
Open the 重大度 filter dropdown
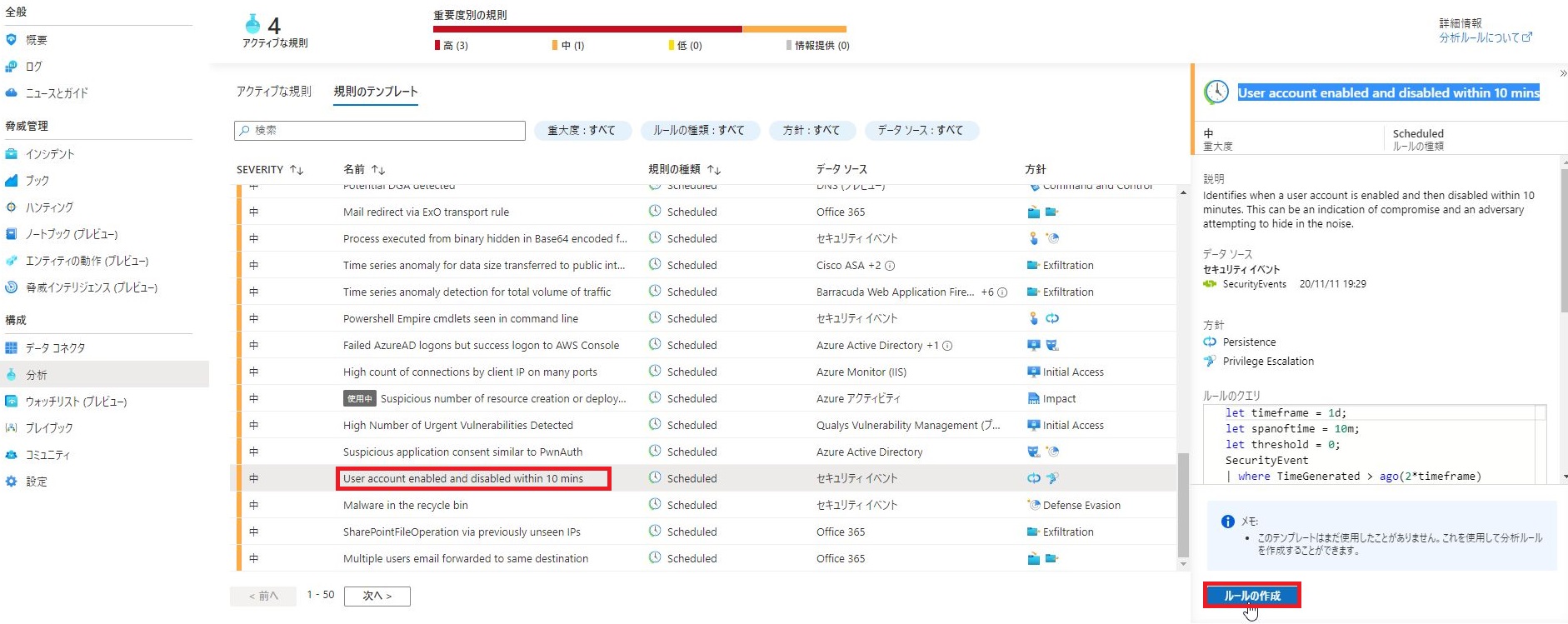pyautogui.click(x=582, y=131)
